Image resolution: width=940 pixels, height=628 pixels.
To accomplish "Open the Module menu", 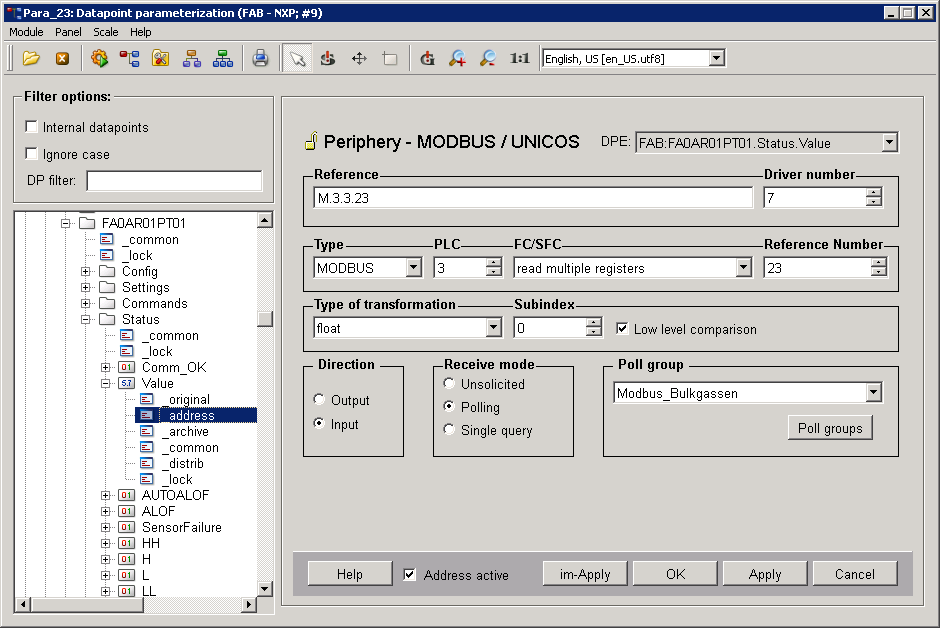I will tap(26, 32).
